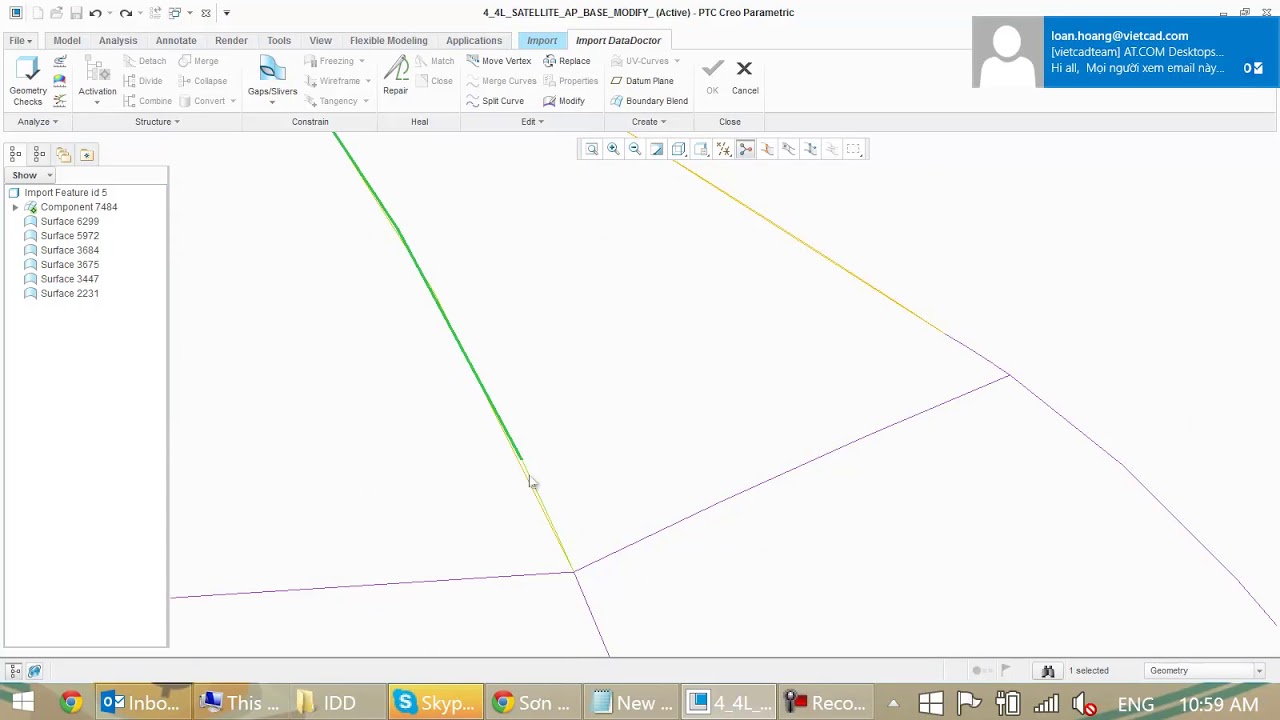This screenshot has height=720, width=1280.
Task: Toggle the gray surface display icon
Action: (789, 149)
